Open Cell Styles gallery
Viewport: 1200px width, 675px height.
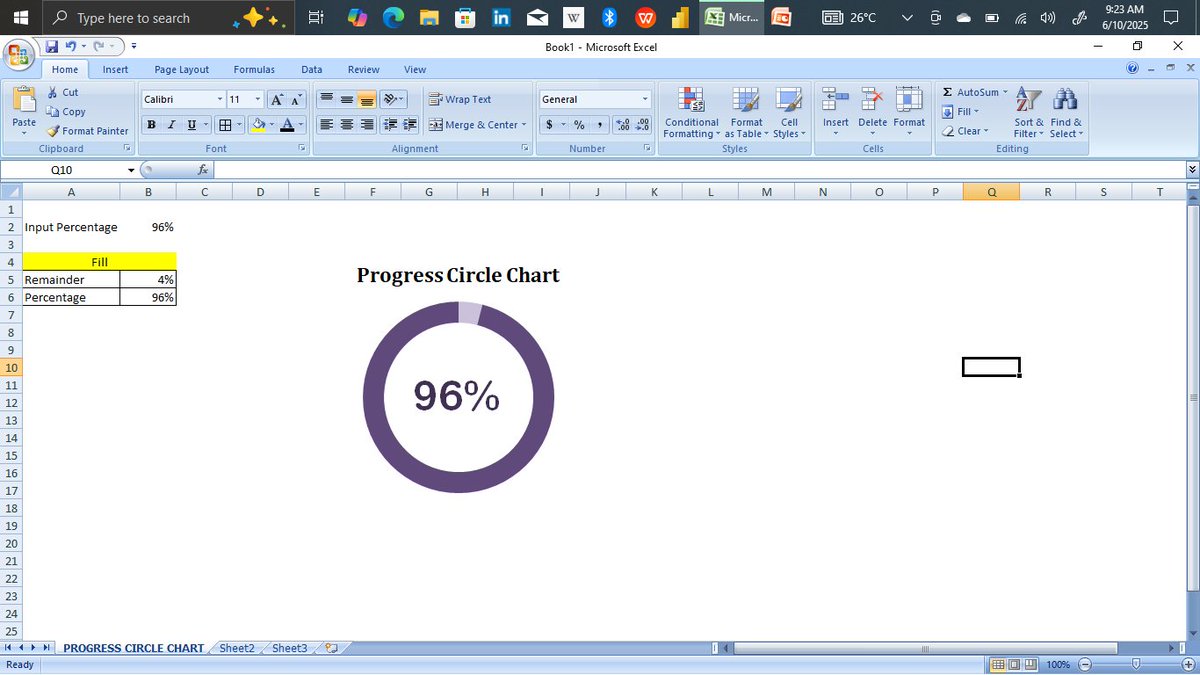click(789, 112)
